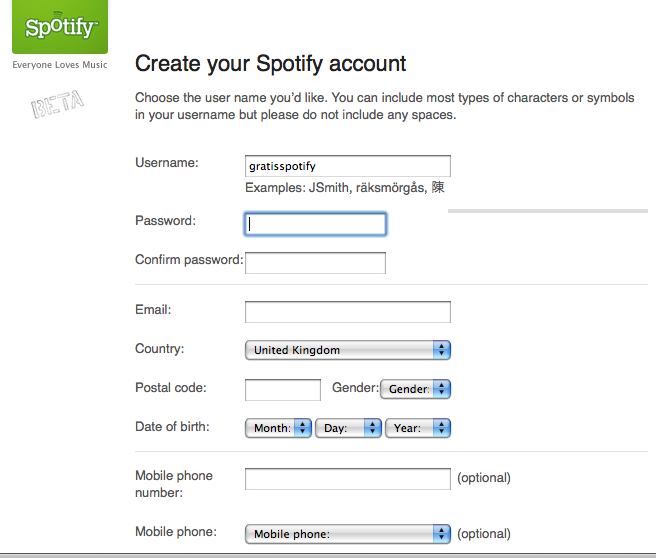Click the Date of birth label

(172, 427)
